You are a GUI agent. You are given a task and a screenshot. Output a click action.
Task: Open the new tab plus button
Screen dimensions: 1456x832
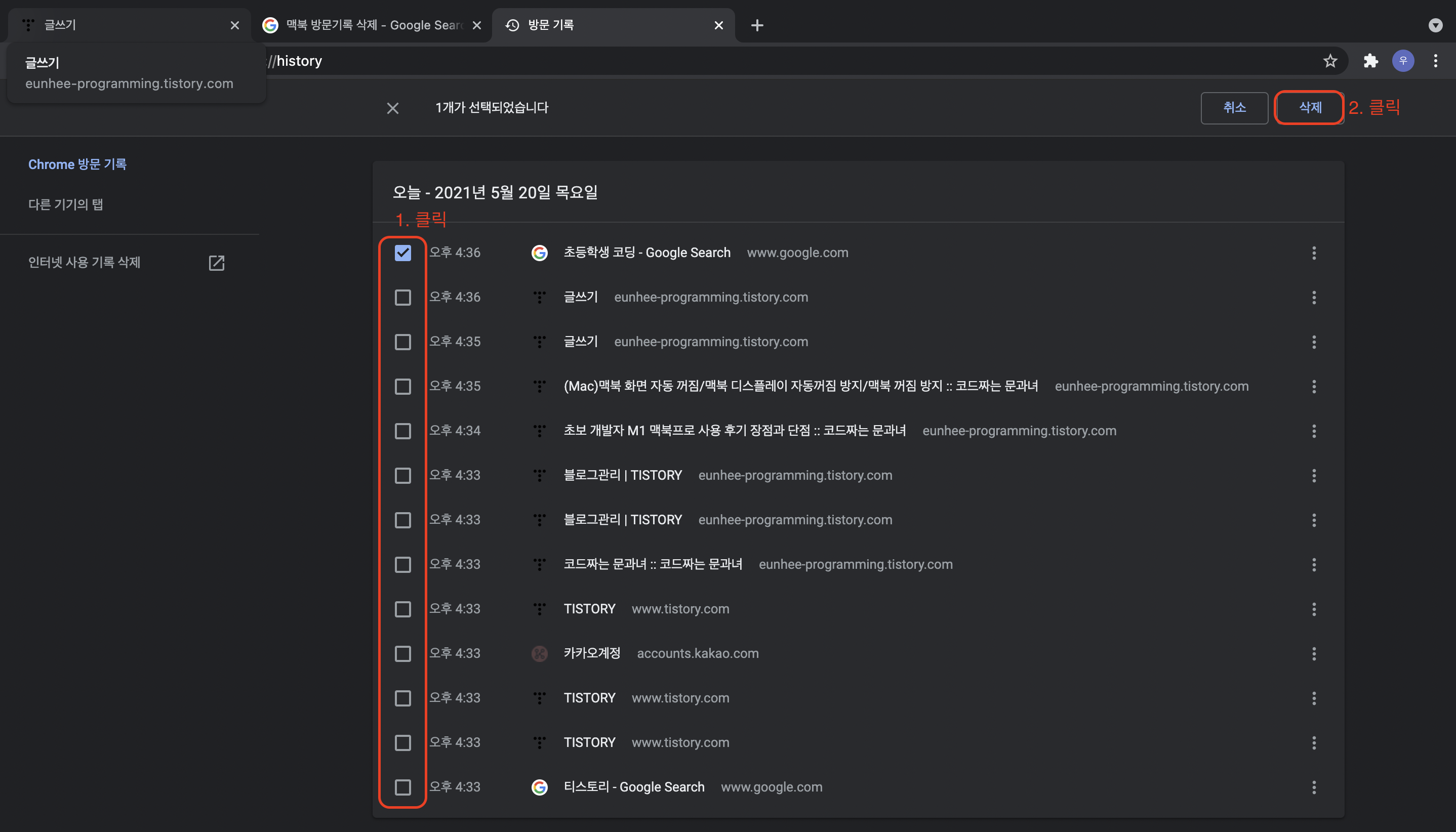tap(757, 25)
